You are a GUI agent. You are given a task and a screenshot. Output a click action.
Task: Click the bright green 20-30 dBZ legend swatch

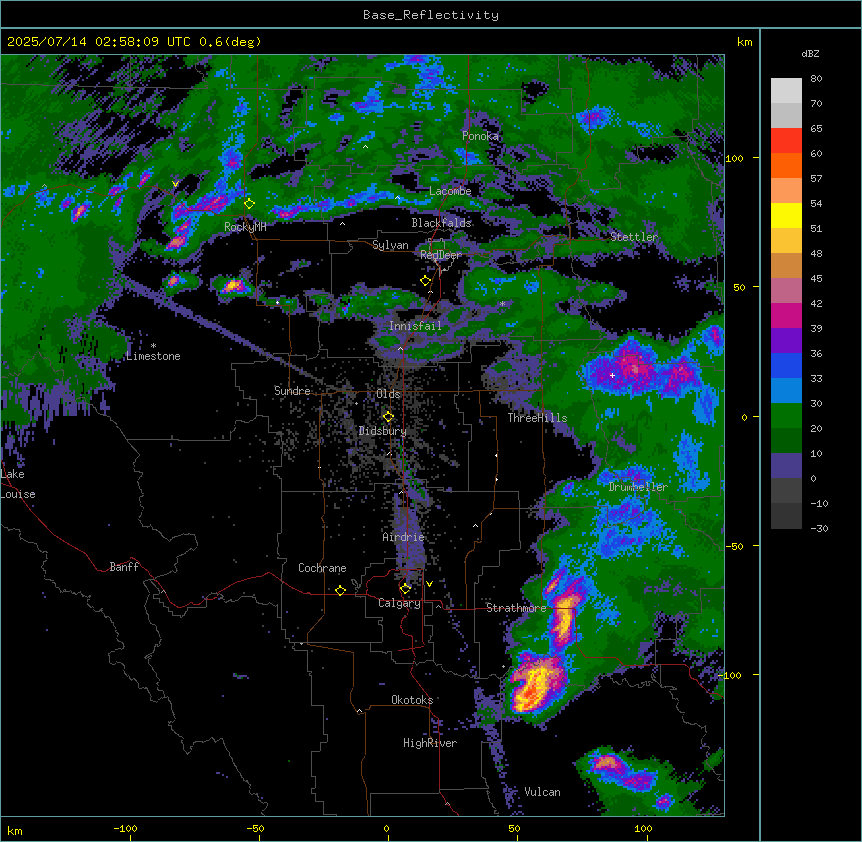[786, 416]
